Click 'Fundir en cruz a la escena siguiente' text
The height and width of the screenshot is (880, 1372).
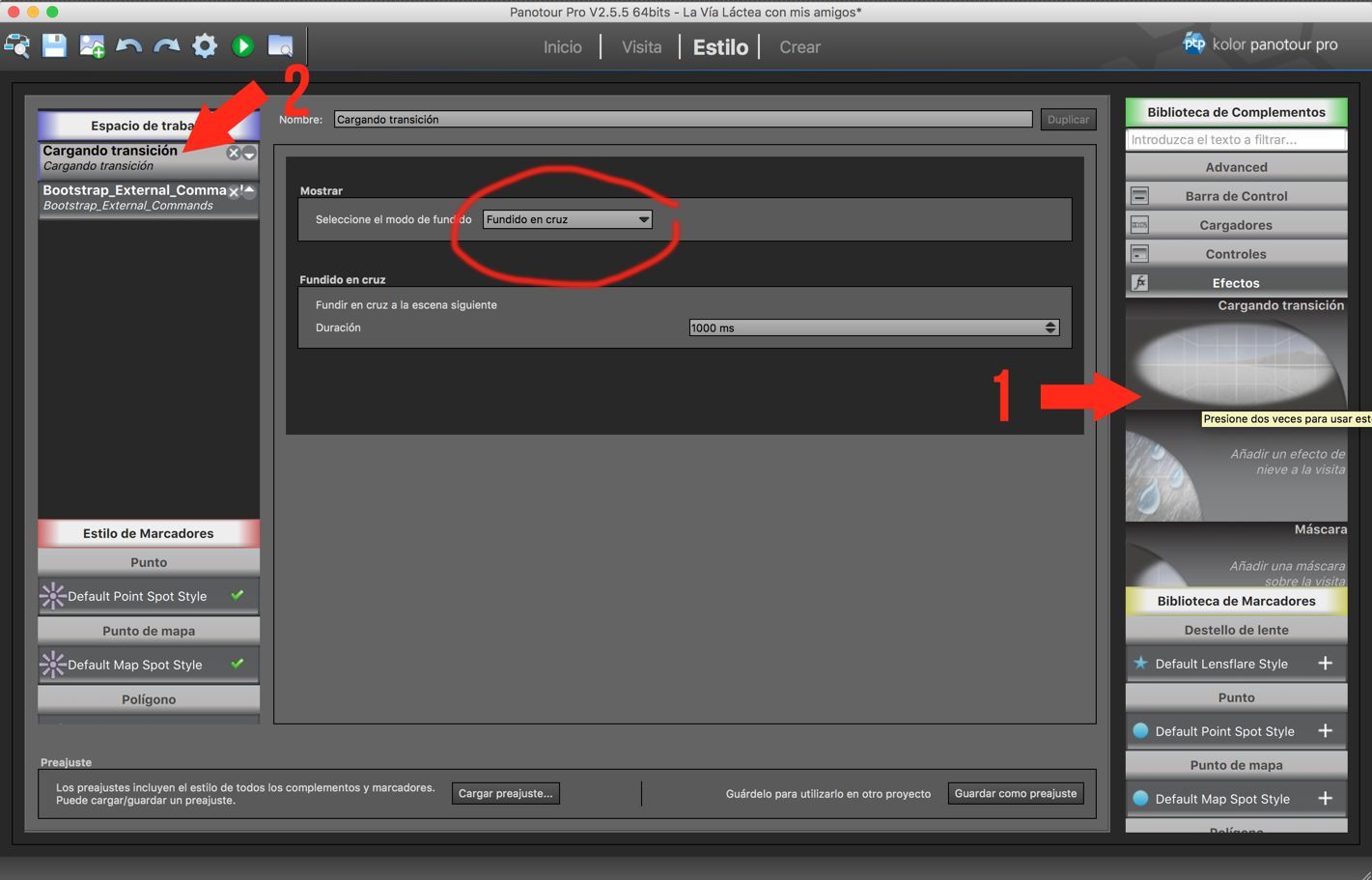click(406, 304)
